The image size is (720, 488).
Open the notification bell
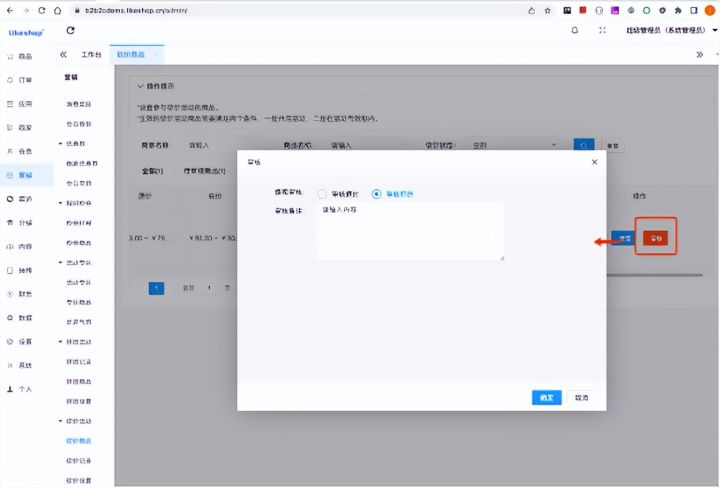pyautogui.click(x=574, y=30)
